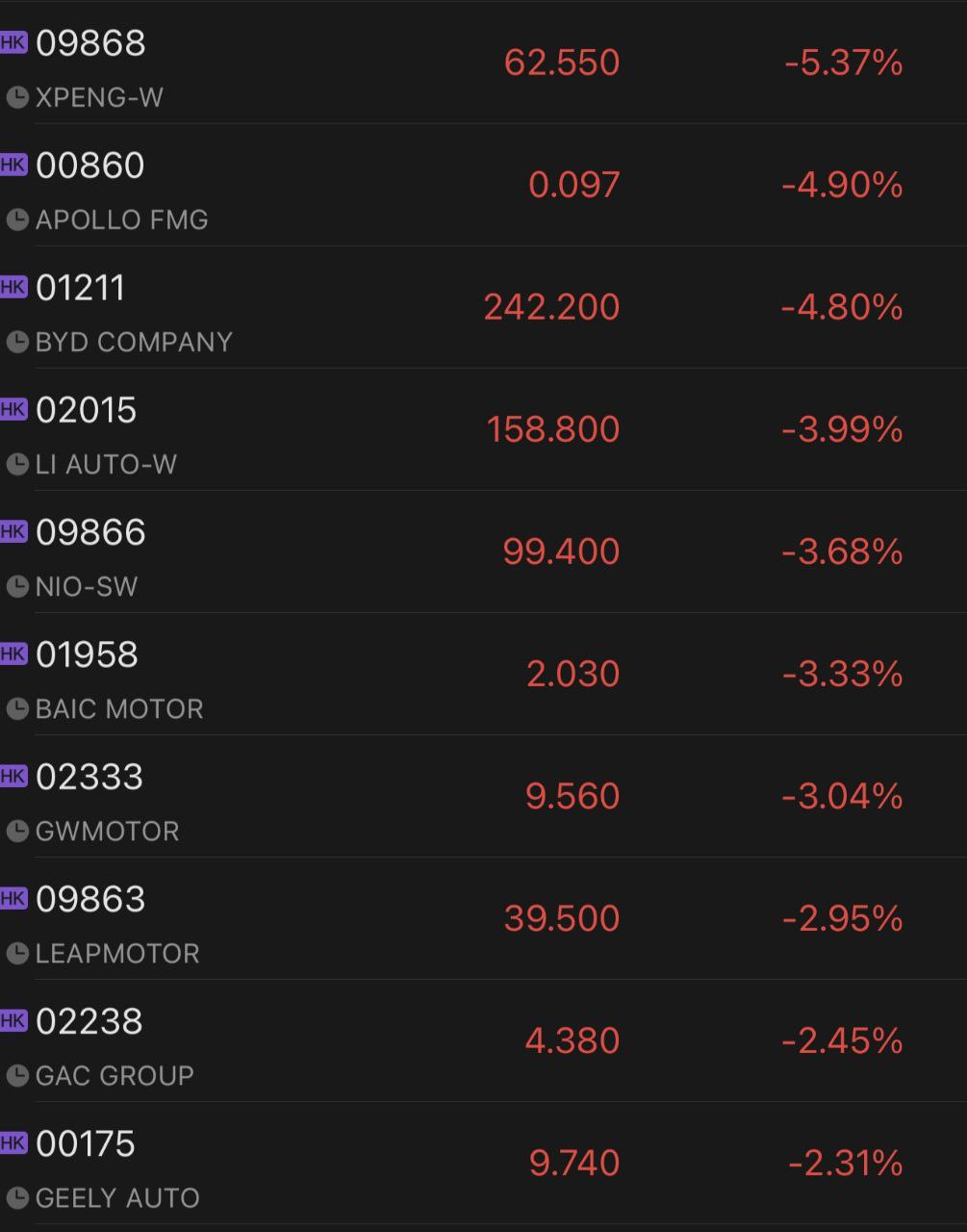The width and height of the screenshot is (967, 1232).
Task: Click the clock icon next to NIO-SW
Action: coord(17,586)
